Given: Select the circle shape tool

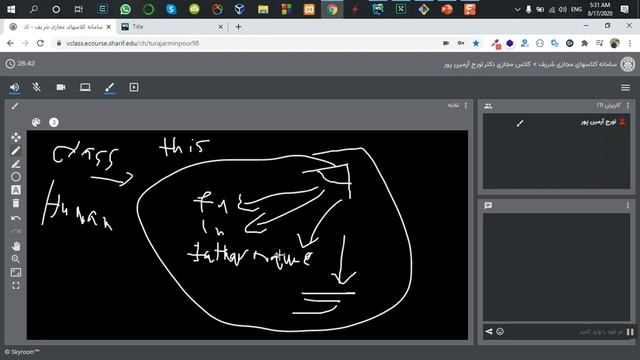Looking at the screenshot, I should [16, 177].
